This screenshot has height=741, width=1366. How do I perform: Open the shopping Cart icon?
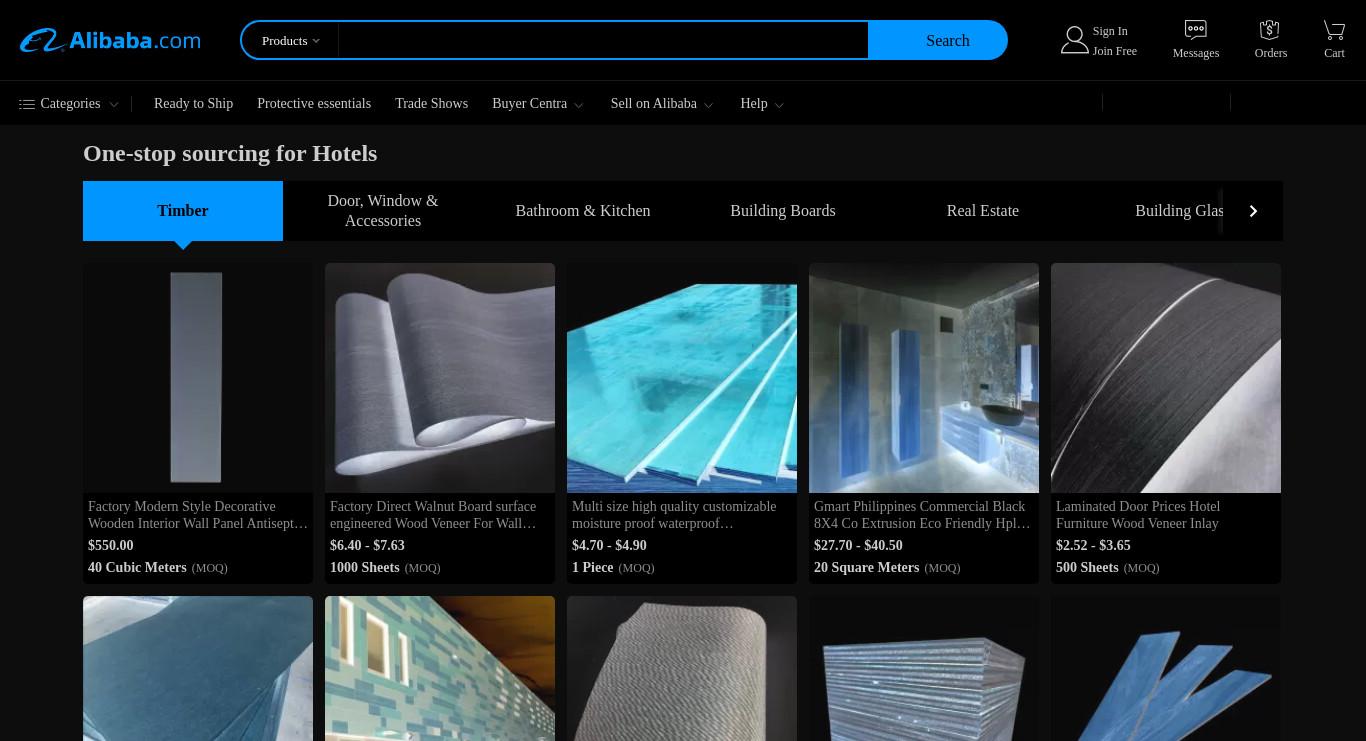point(1334,30)
